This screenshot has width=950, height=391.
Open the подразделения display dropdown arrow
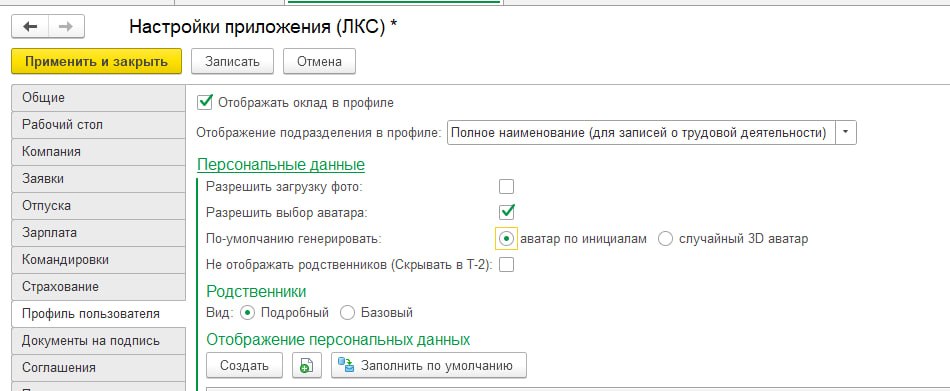click(x=846, y=132)
